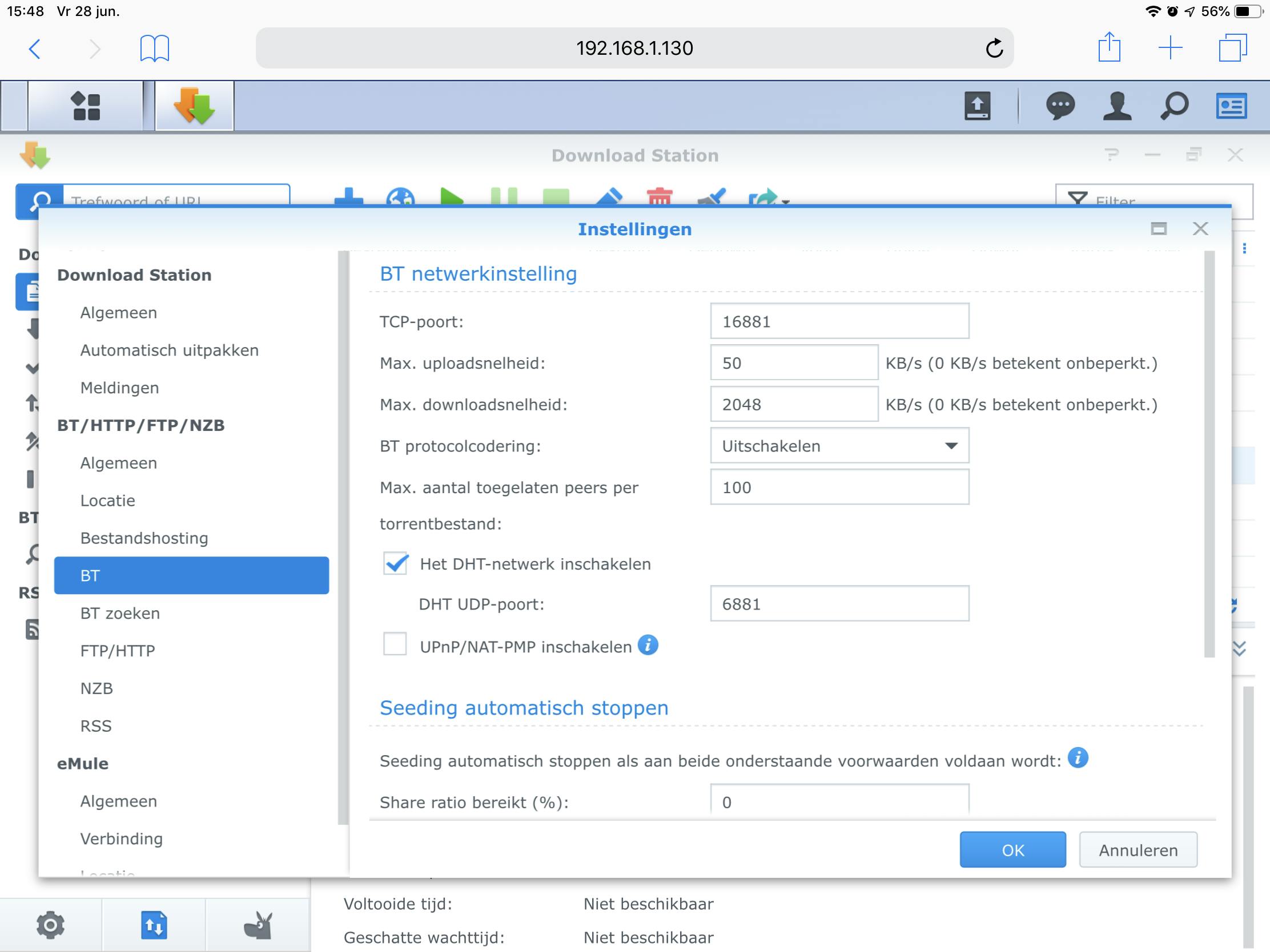Open the settings gear at bottom left
This screenshot has width=1270, height=952.
50,925
